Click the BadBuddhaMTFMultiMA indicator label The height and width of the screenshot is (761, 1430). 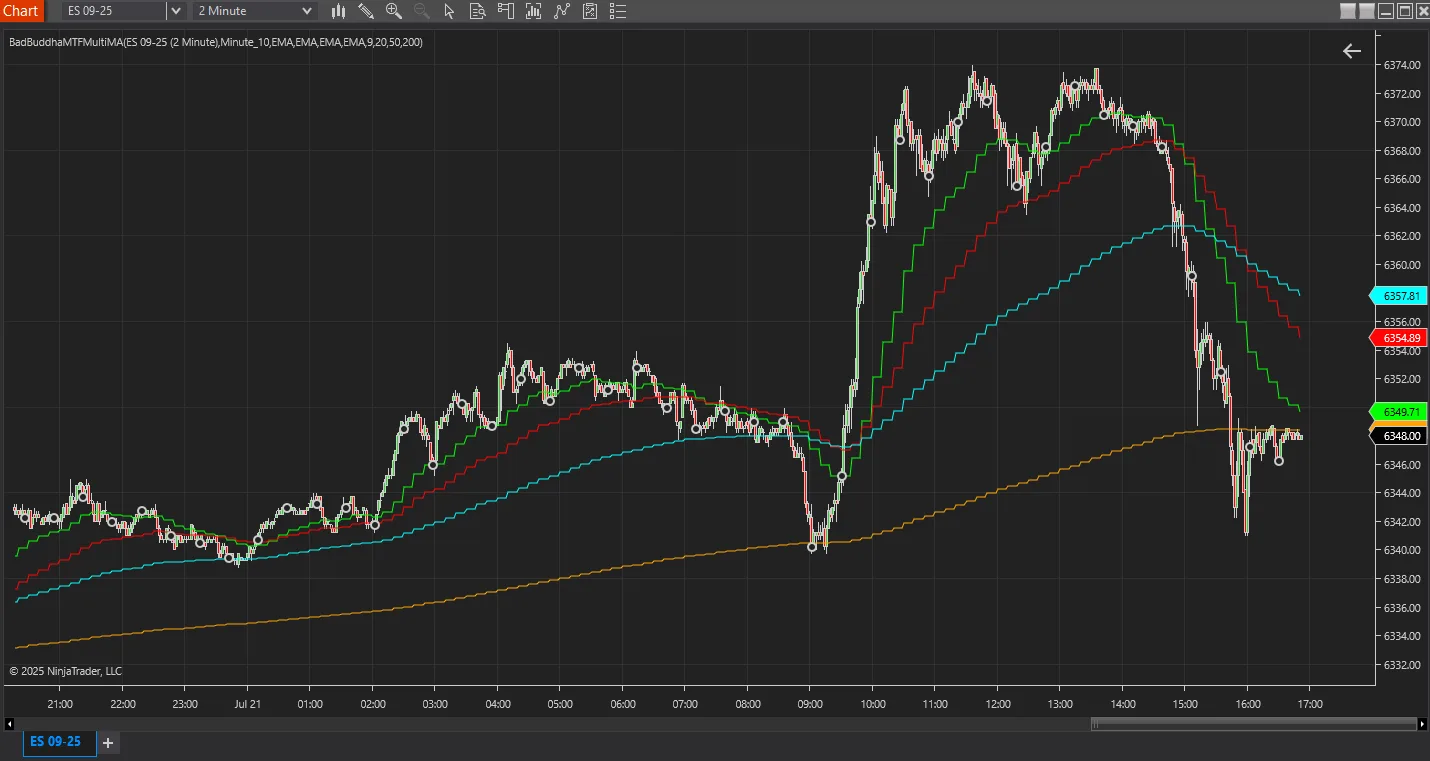pyautogui.click(x=215, y=42)
